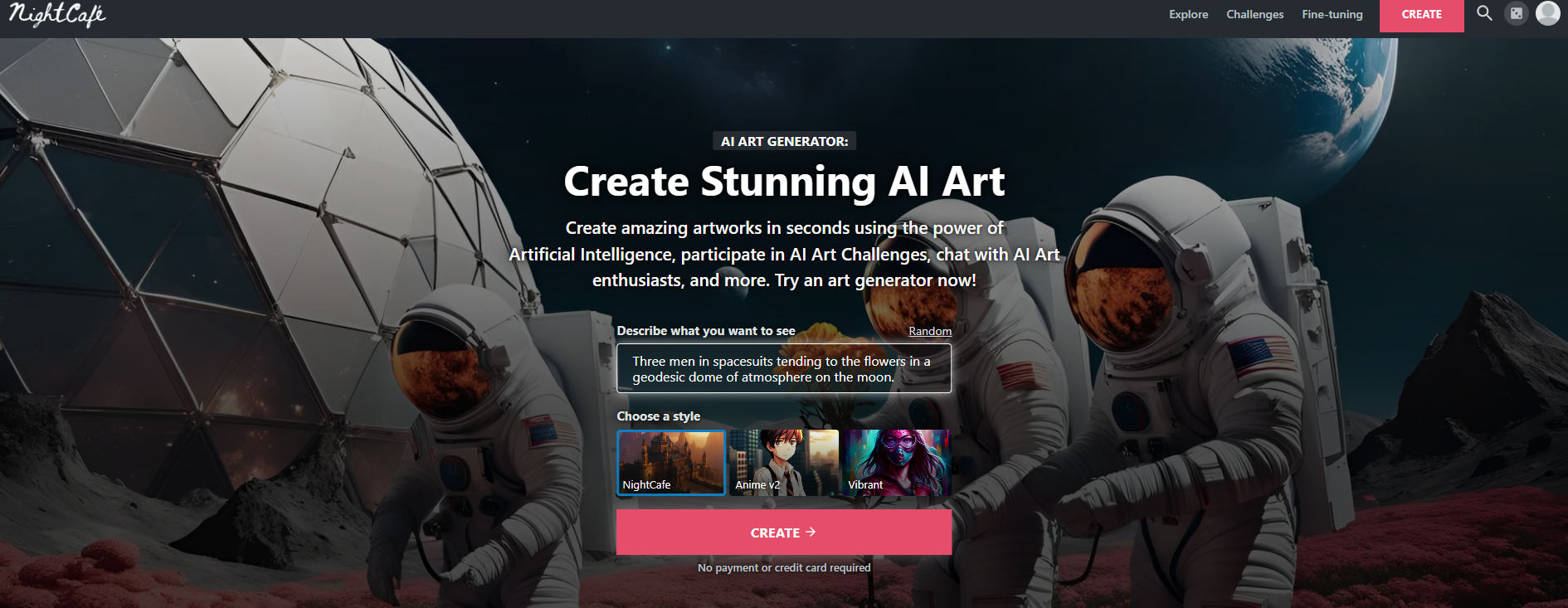Open the user profile avatar
Image resolution: width=1568 pixels, height=608 pixels.
(x=1548, y=13)
